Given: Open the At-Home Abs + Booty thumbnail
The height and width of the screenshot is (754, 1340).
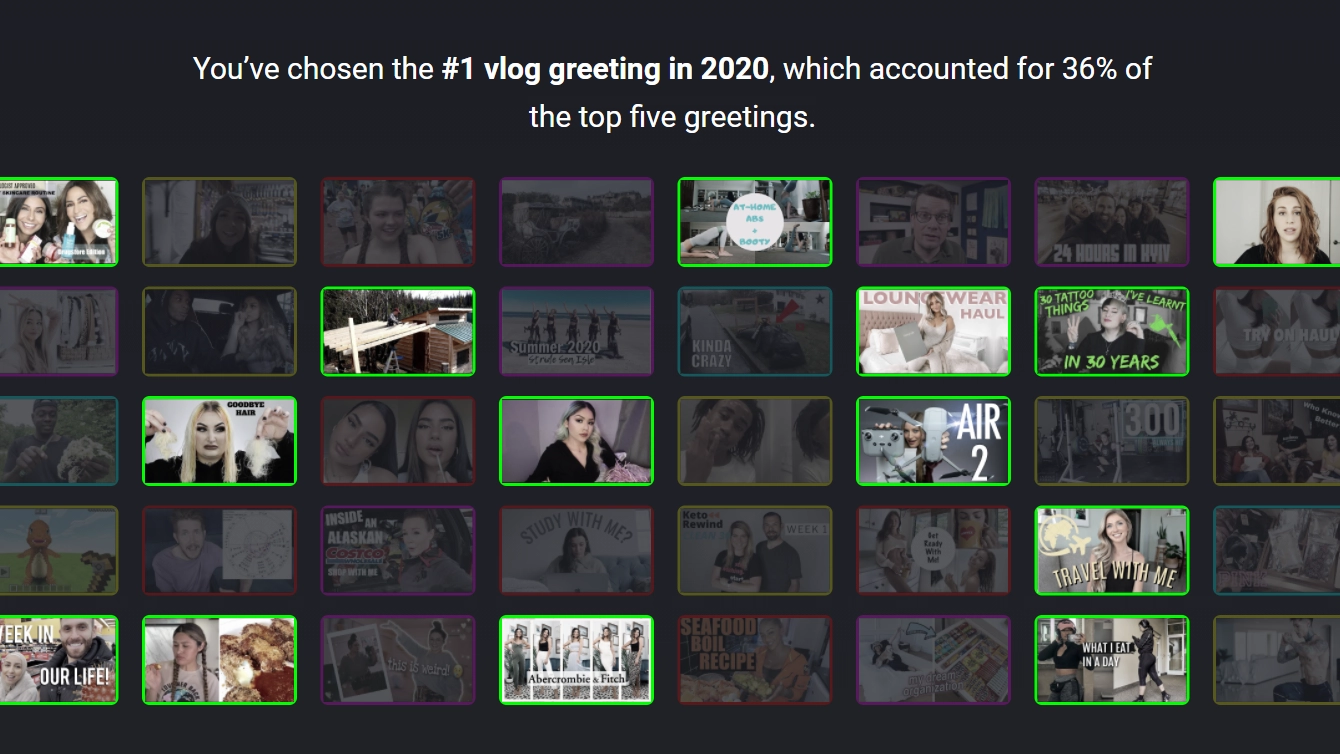Looking at the screenshot, I should pos(755,222).
